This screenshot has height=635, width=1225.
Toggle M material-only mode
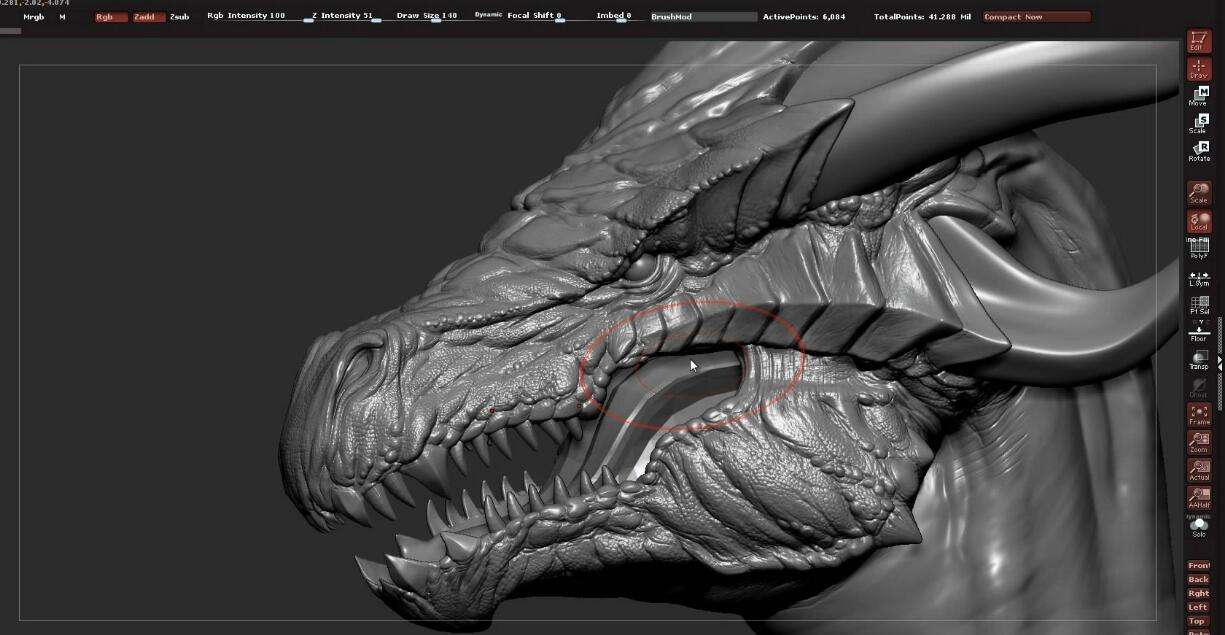pyautogui.click(x=62, y=17)
